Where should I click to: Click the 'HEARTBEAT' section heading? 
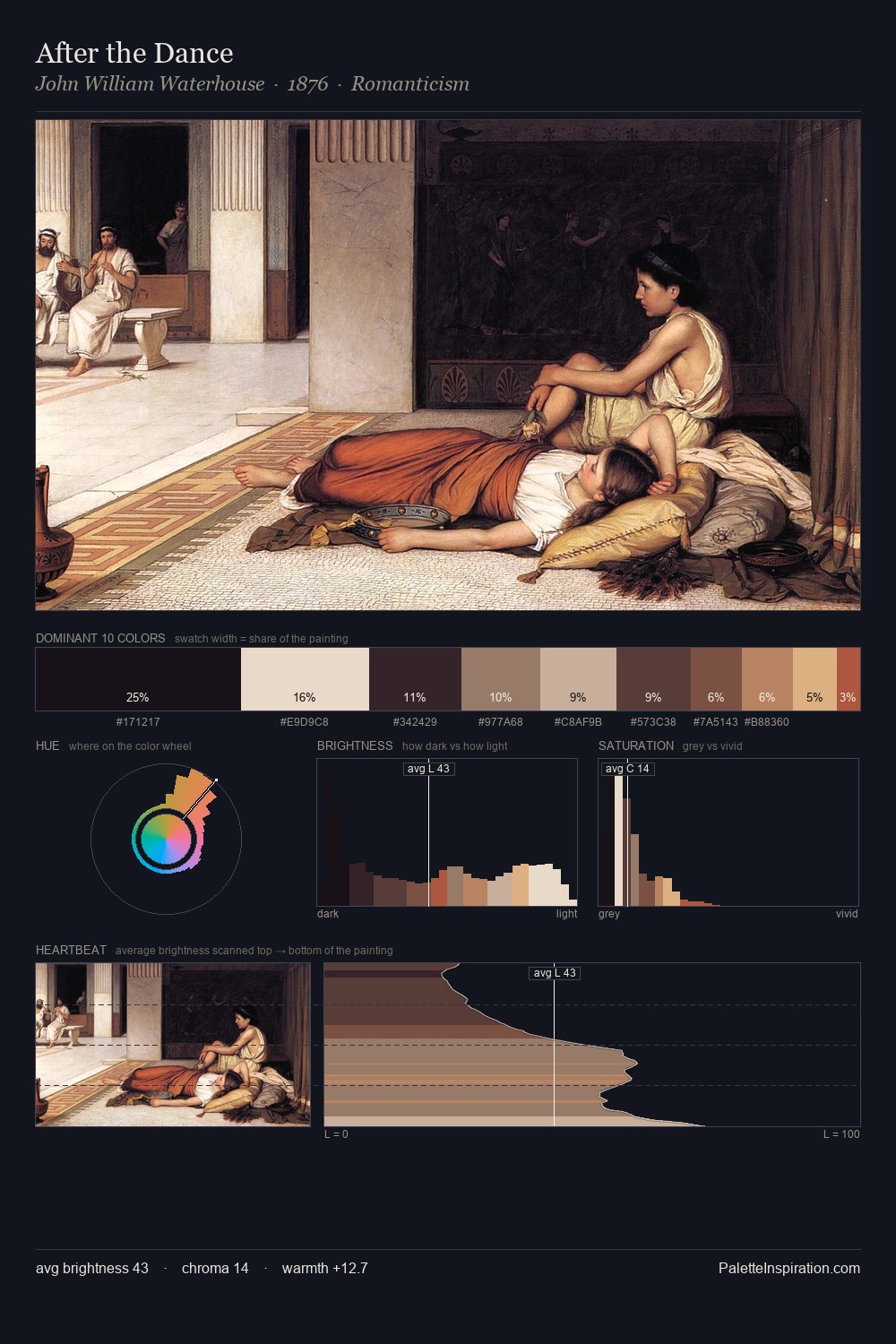[x=71, y=950]
